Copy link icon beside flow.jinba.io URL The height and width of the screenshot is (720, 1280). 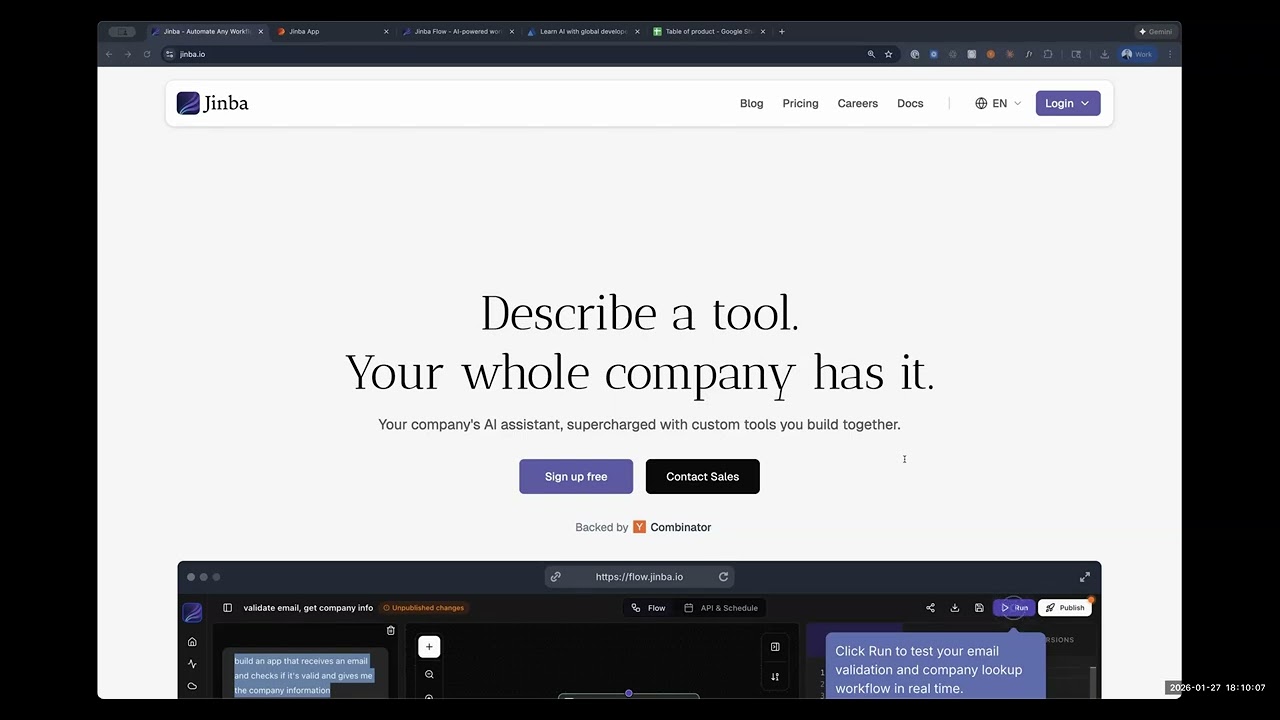point(555,577)
